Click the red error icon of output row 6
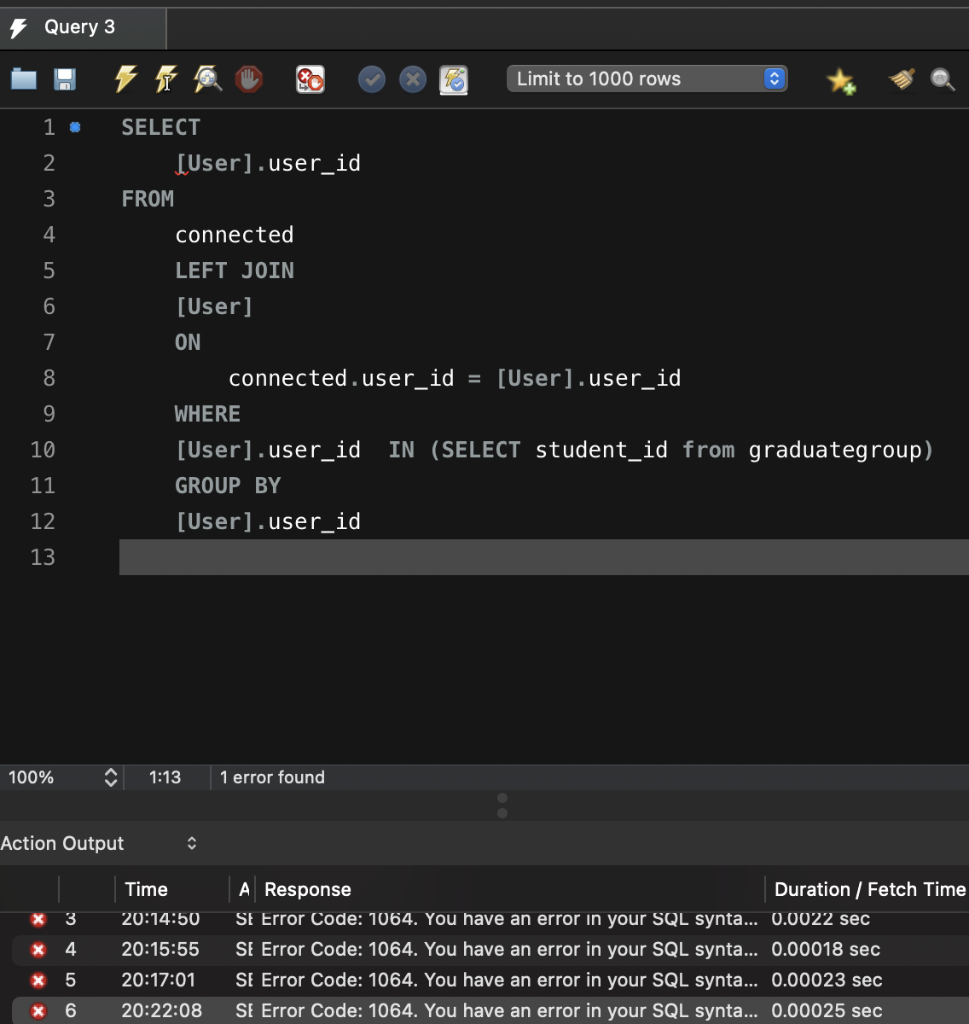 click(x=39, y=1010)
